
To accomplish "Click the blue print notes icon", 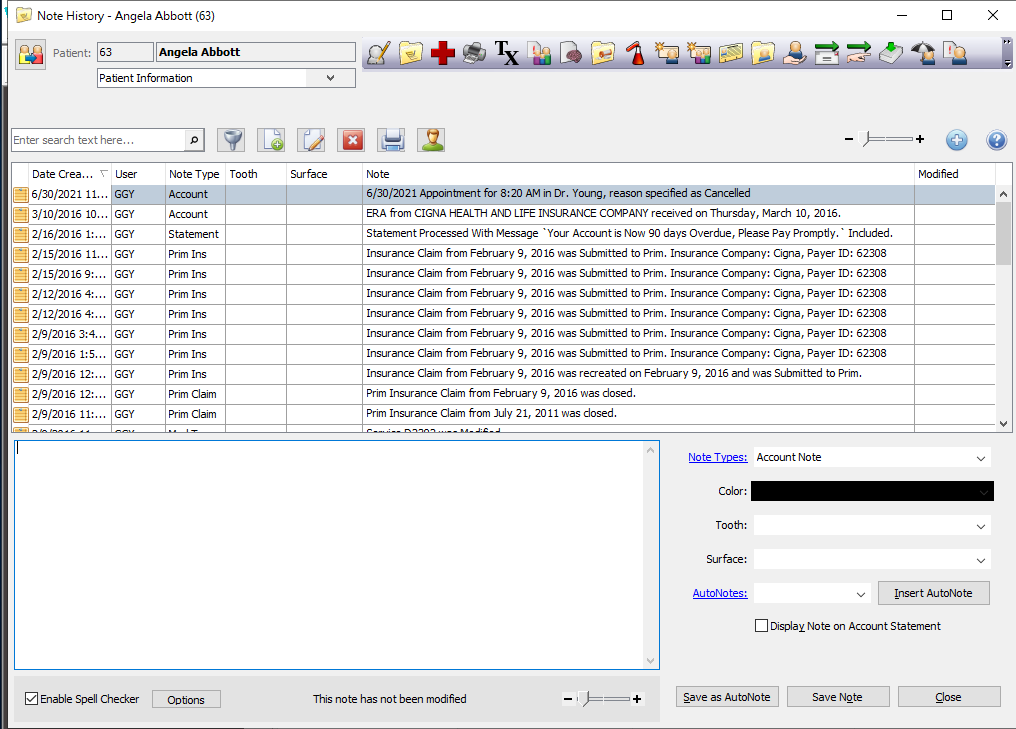I will pos(392,140).
